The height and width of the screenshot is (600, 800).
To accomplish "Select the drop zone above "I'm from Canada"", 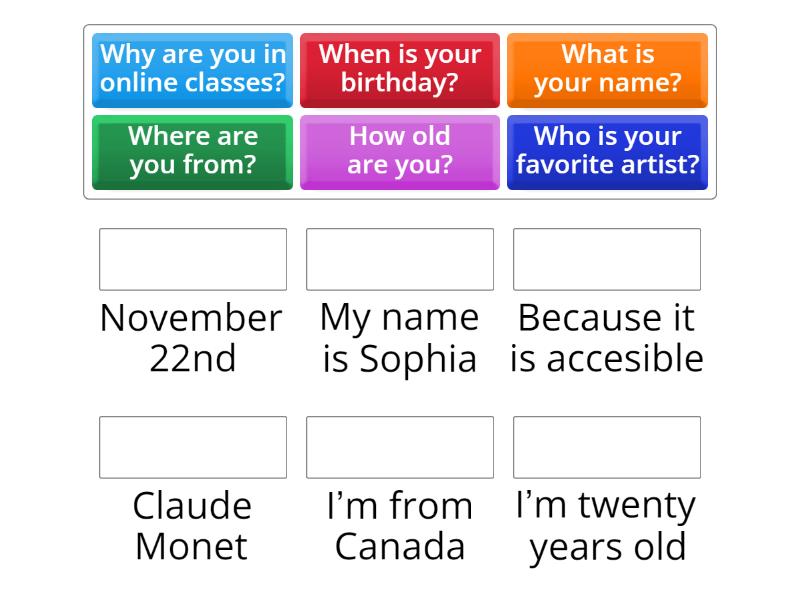I will [x=399, y=447].
